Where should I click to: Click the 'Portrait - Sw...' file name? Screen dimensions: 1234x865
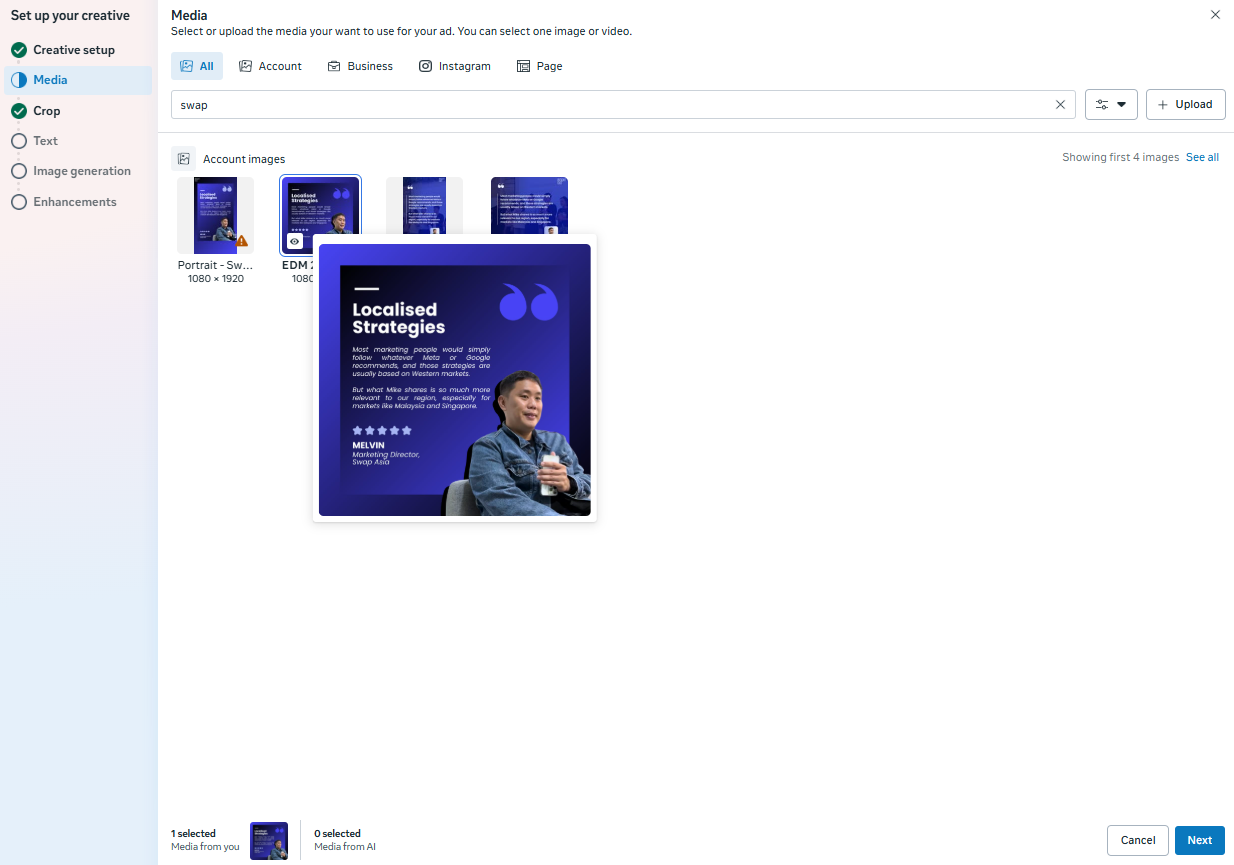(x=215, y=265)
